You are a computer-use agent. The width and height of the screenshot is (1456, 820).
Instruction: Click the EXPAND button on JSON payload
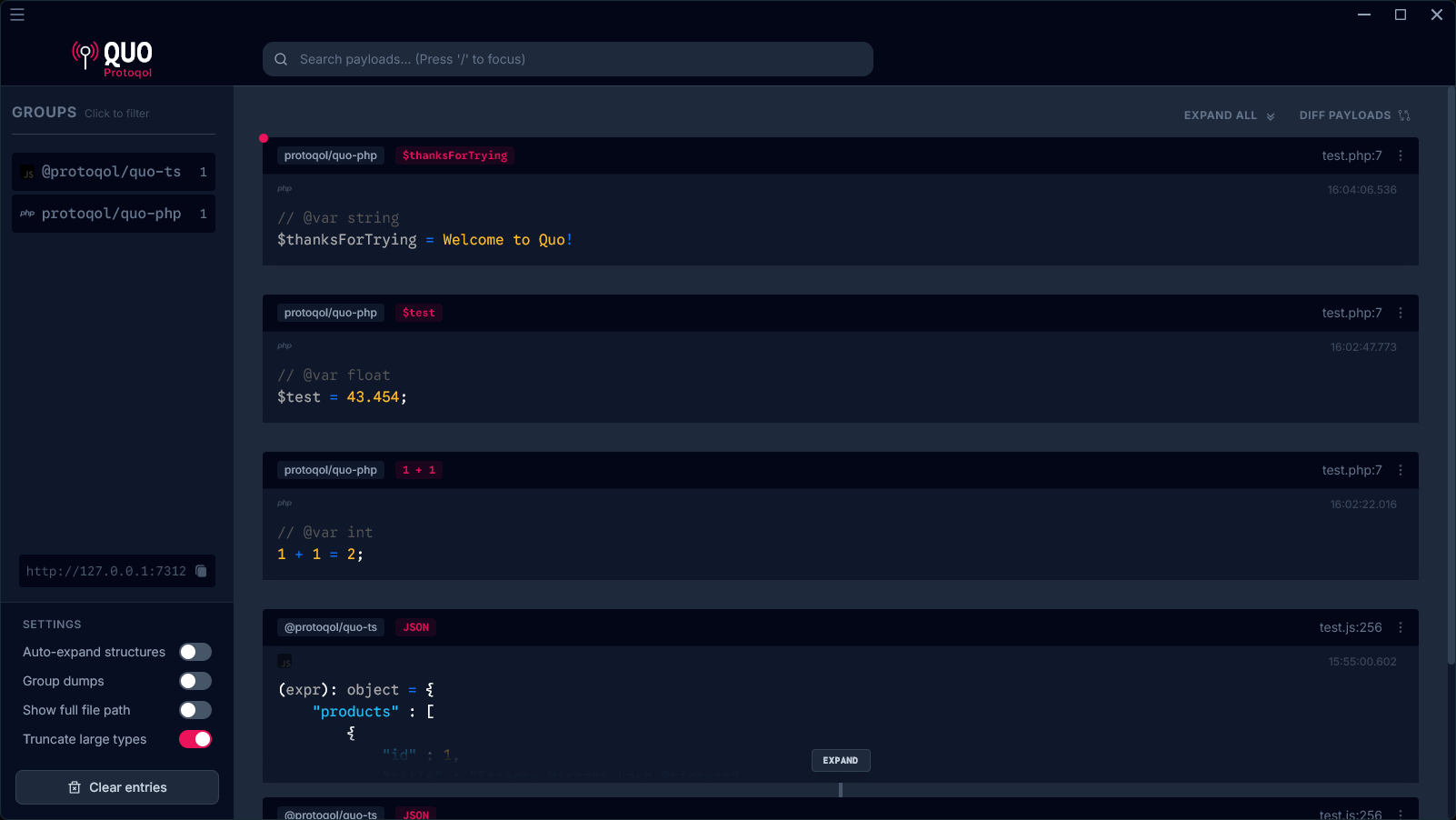pos(841,760)
